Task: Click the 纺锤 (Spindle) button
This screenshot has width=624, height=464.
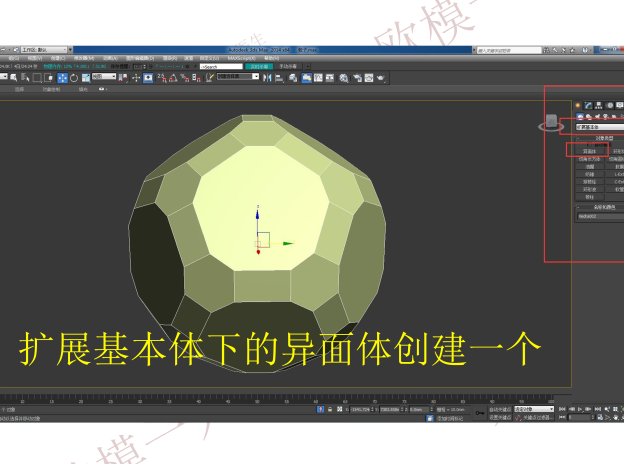Action: [589, 174]
